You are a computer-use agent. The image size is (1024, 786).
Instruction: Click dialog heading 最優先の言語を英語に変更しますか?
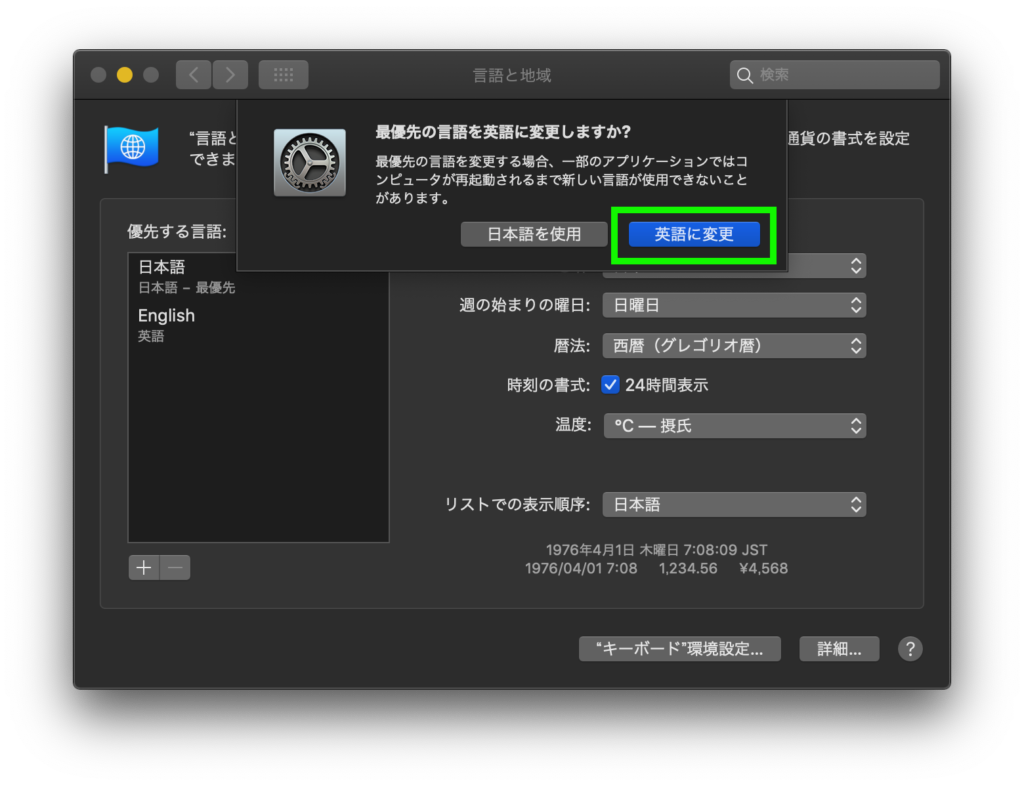503,133
